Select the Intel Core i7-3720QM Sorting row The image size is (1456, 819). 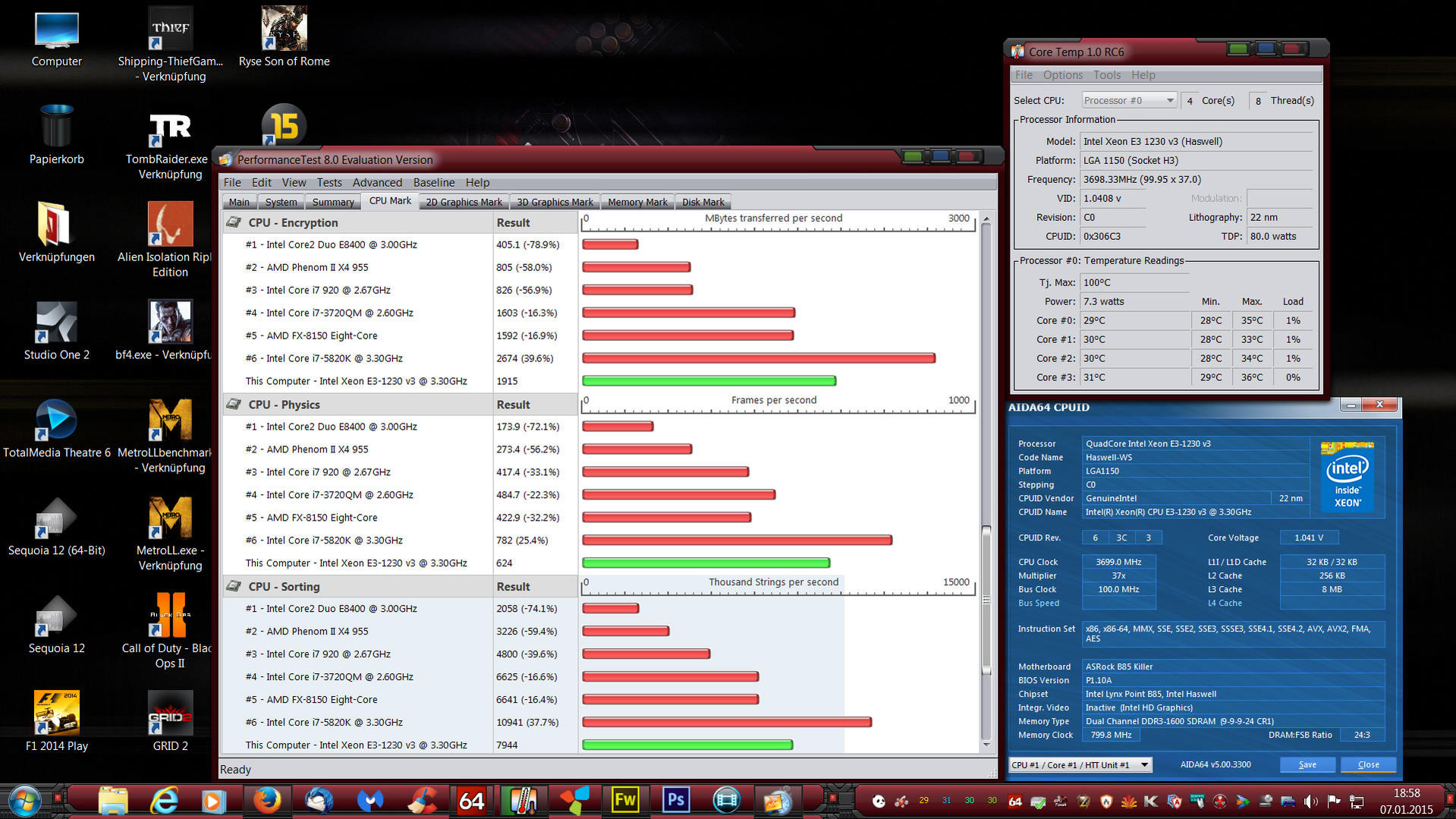[399, 677]
